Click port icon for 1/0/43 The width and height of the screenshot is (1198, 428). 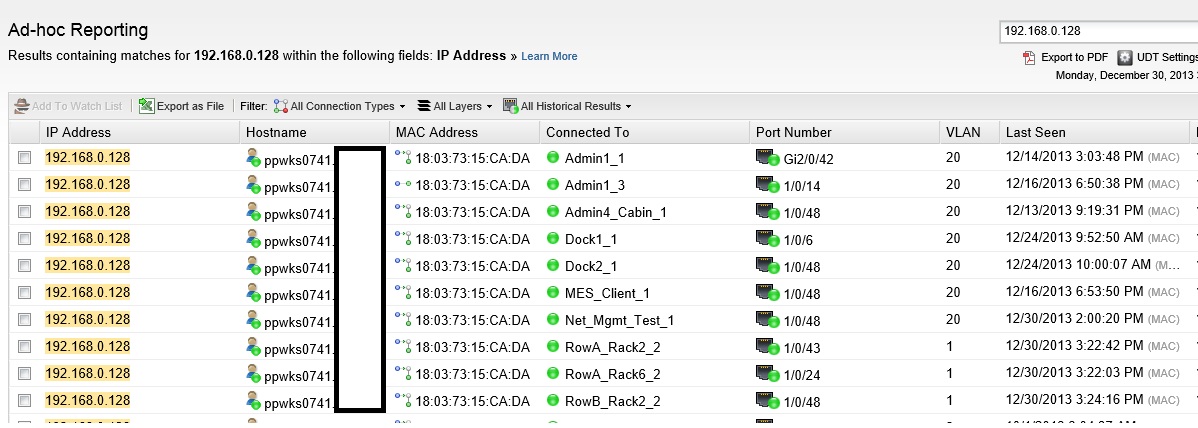[767, 347]
